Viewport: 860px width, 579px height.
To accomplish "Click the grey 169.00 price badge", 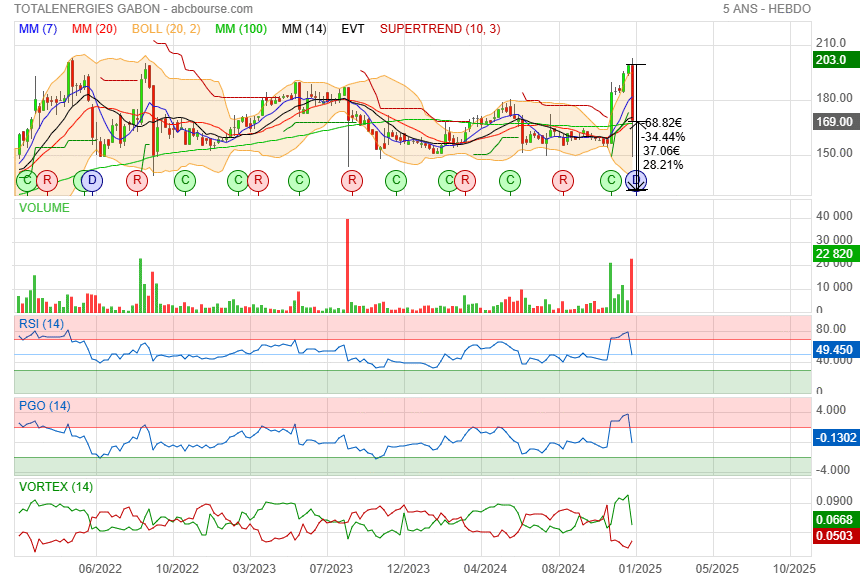I will 834,122.
